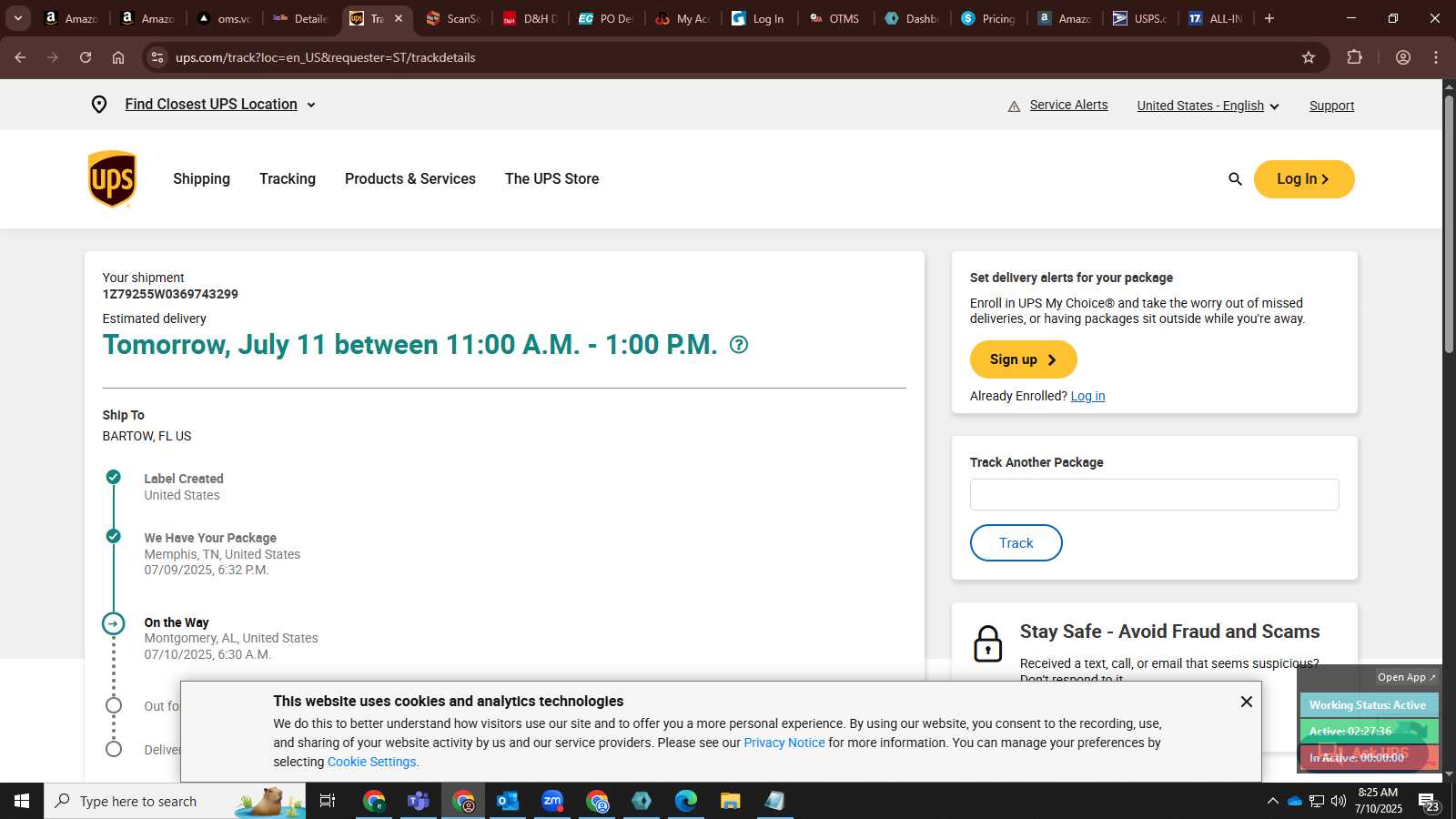Image resolution: width=1456 pixels, height=819 pixels.
Task: Navigate back with the back arrow
Action: 20,57
